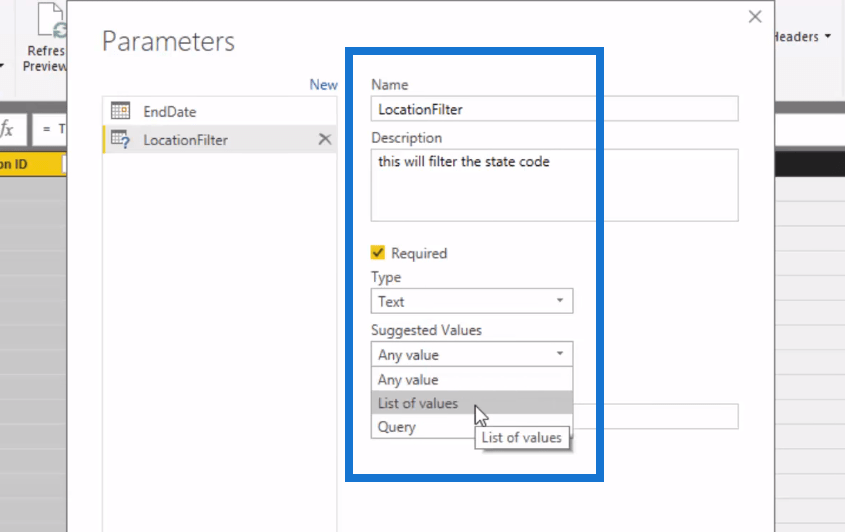Screen dimensions: 845x532
Task: Click the yellow ID column header
Action: [32, 164]
